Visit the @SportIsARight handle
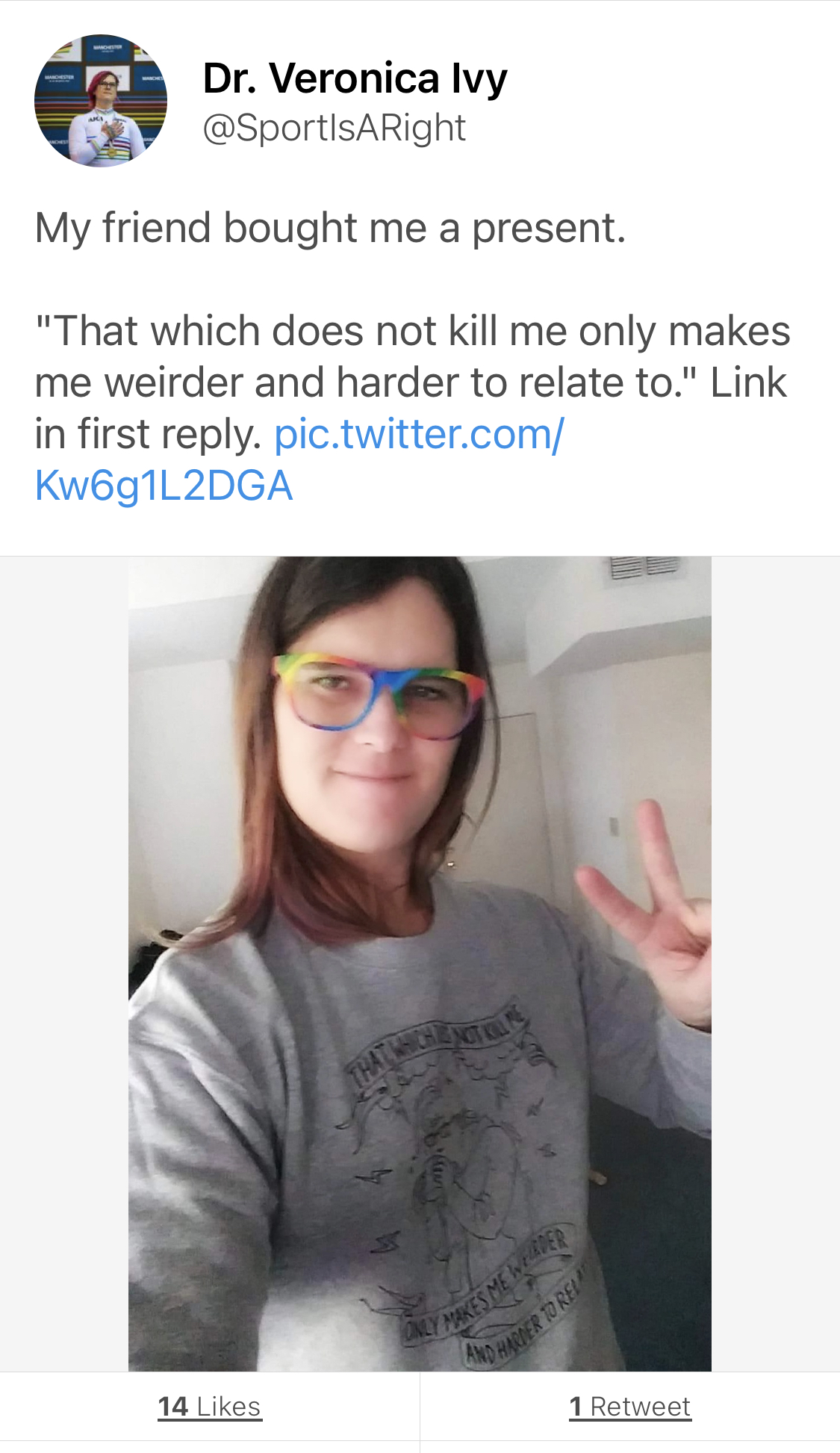The image size is (840, 1453). tap(335, 128)
